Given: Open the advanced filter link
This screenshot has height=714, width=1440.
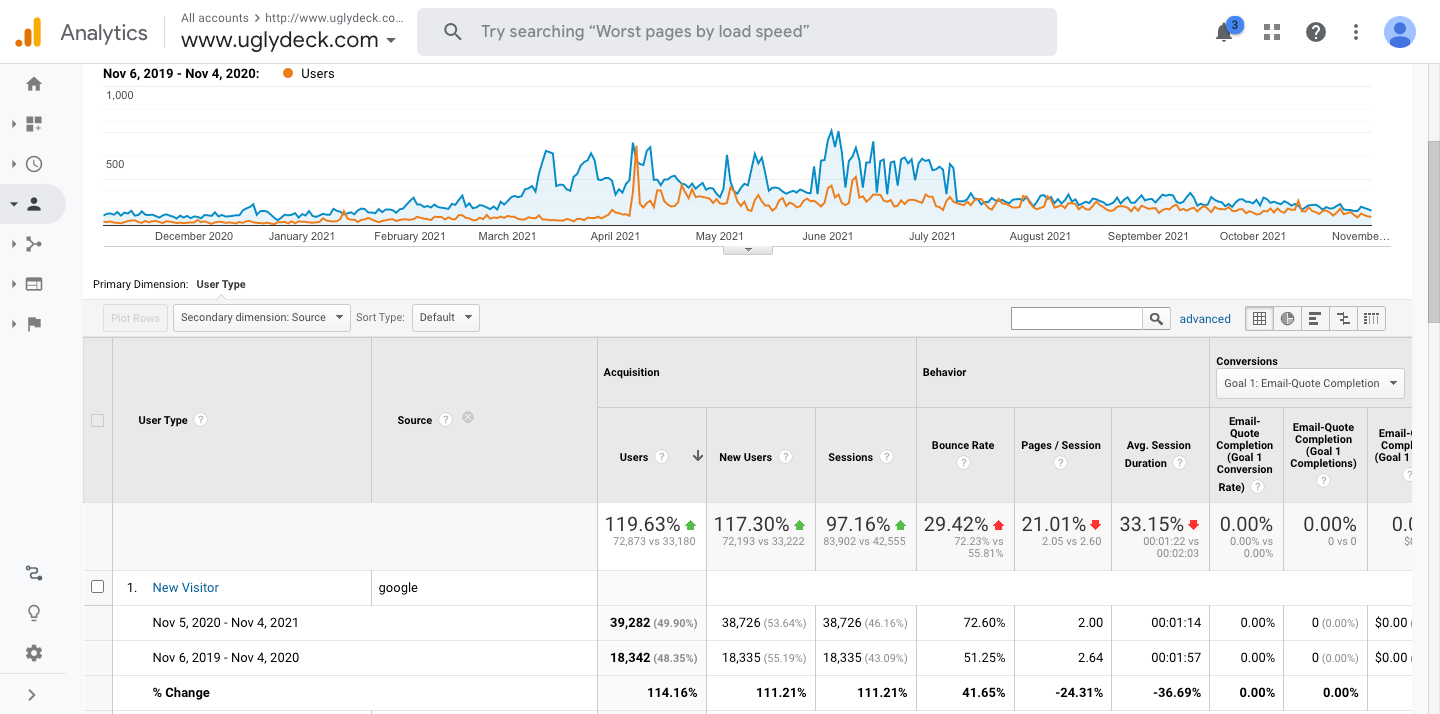Looking at the screenshot, I should pyautogui.click(x=1205, y=319).
